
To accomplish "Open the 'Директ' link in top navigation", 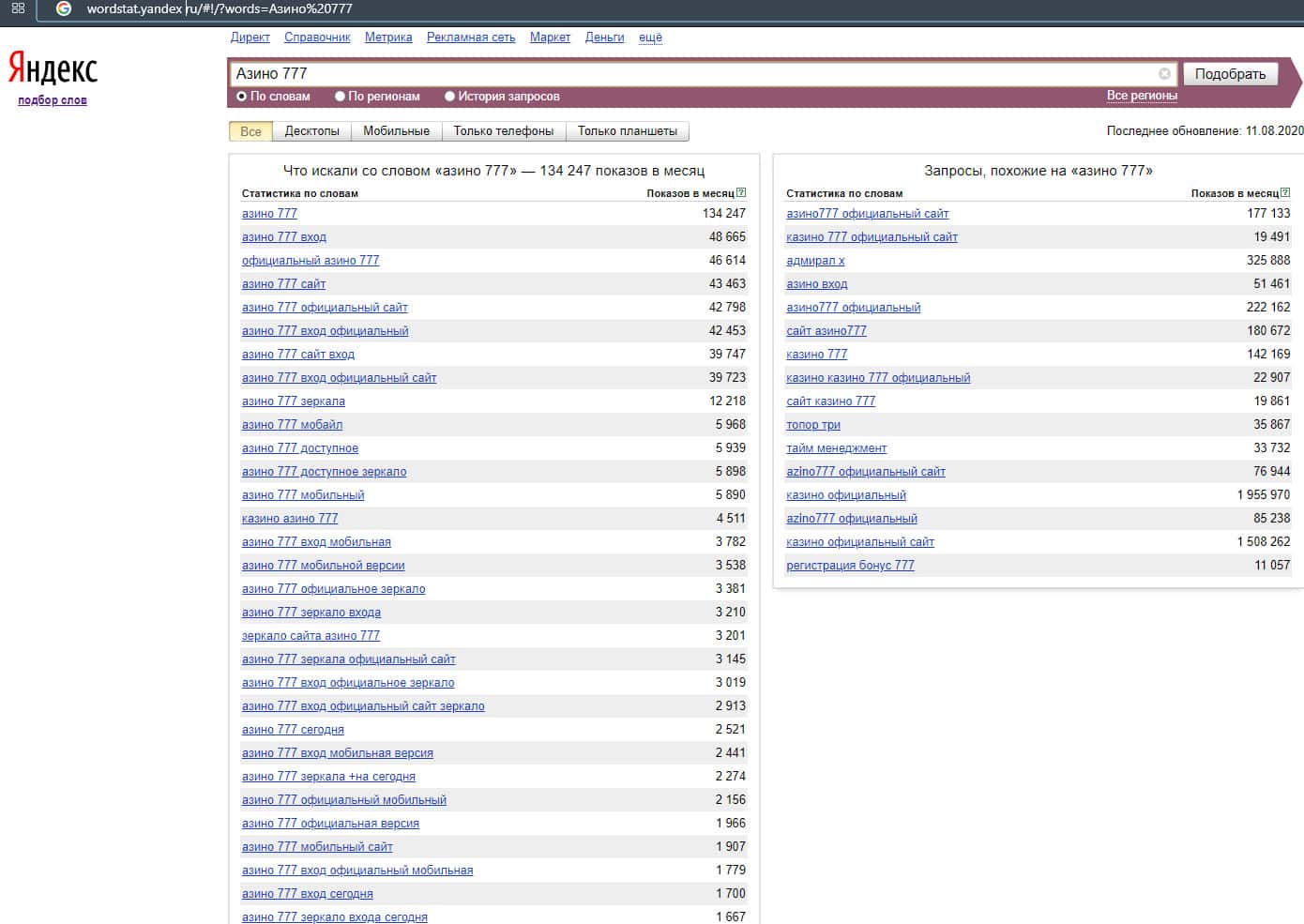I will click(x=250, y=38).
